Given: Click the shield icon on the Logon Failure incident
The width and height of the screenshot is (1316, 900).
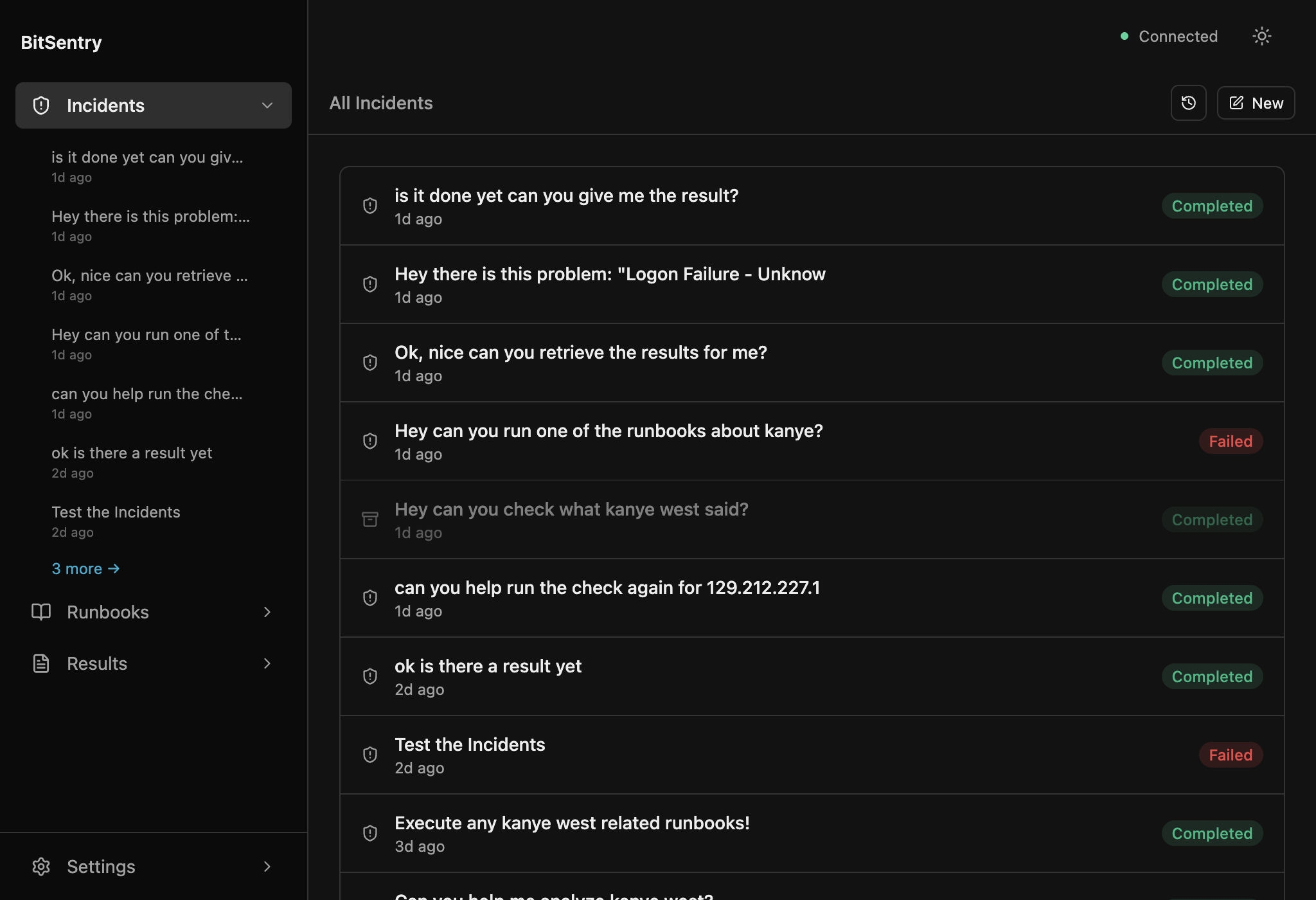Looking at the screenshot, I should pos(370,283).
